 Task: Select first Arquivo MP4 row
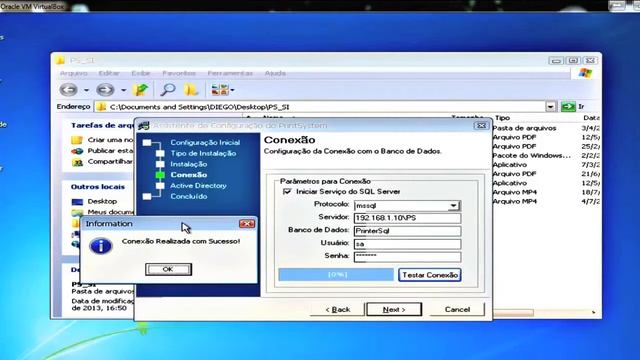(546, 192)
